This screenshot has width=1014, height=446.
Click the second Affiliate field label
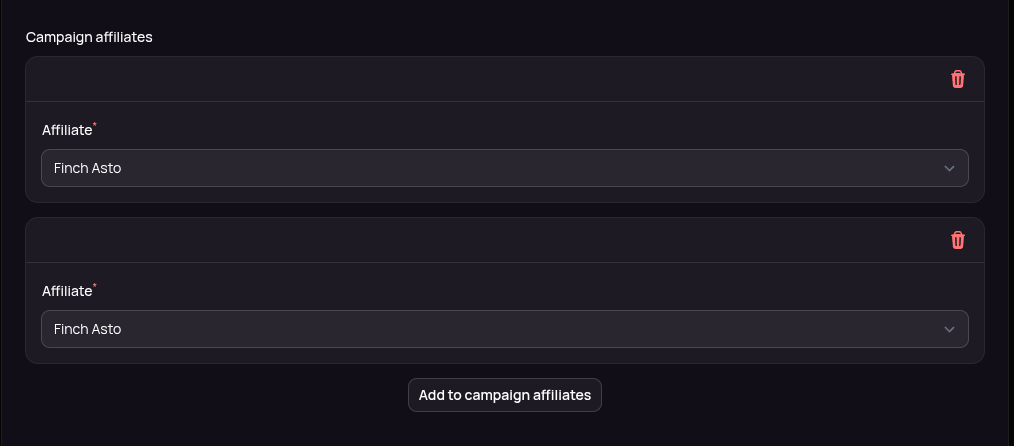(x=67, y=291)
